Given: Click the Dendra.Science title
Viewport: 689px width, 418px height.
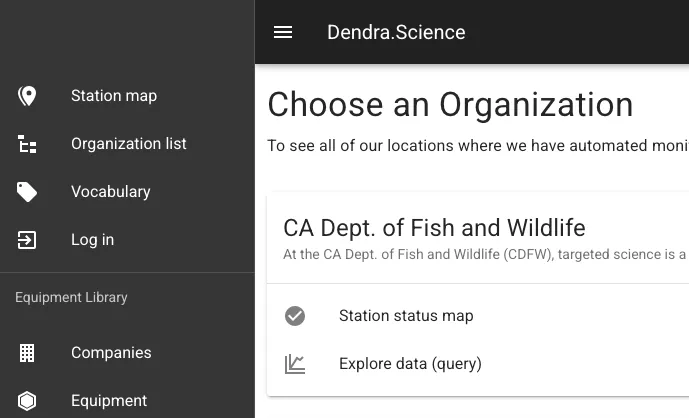Looking at the screenshot, I should coord(396,32).
